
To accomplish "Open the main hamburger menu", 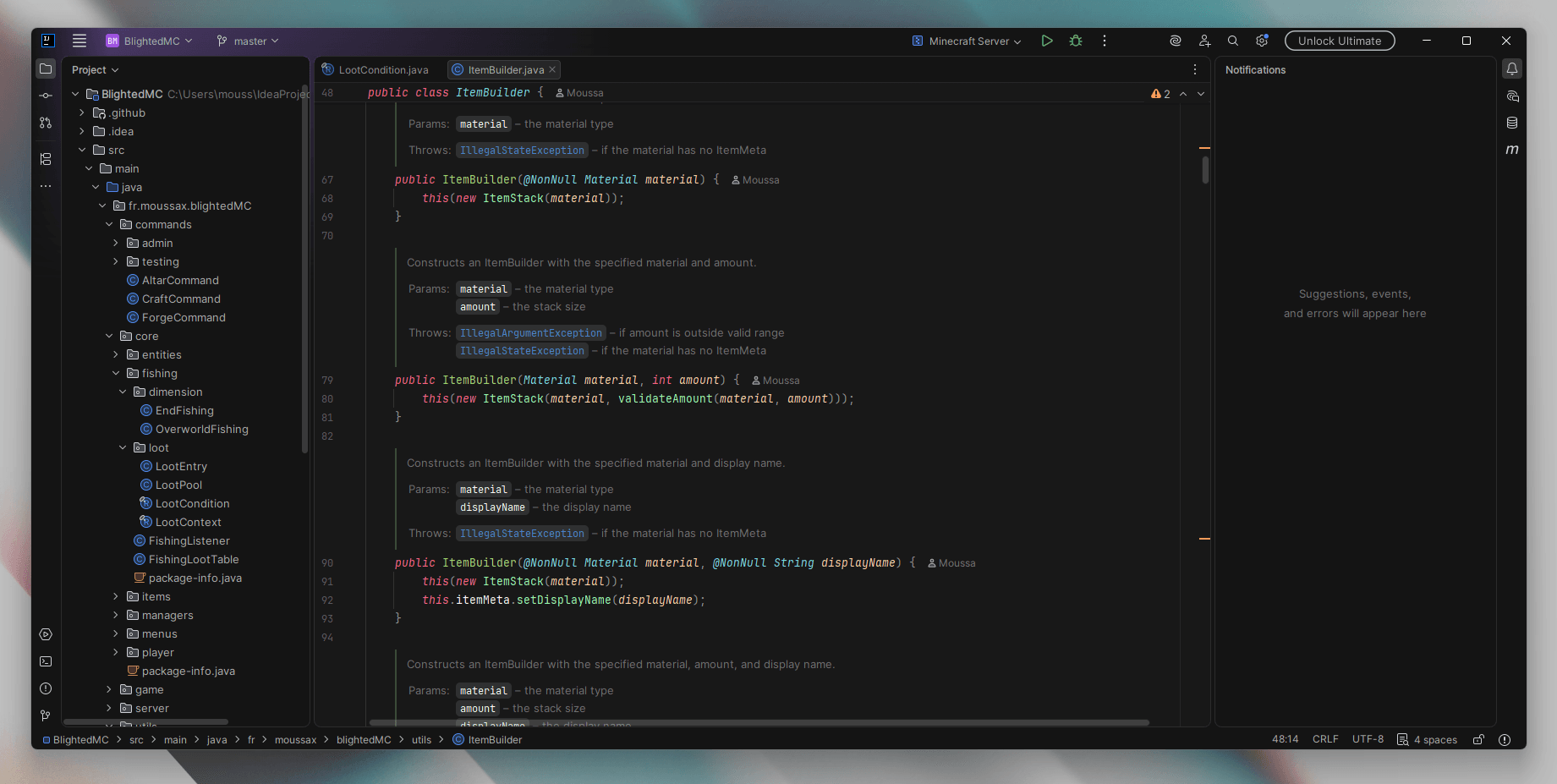I will click(79, 41).
